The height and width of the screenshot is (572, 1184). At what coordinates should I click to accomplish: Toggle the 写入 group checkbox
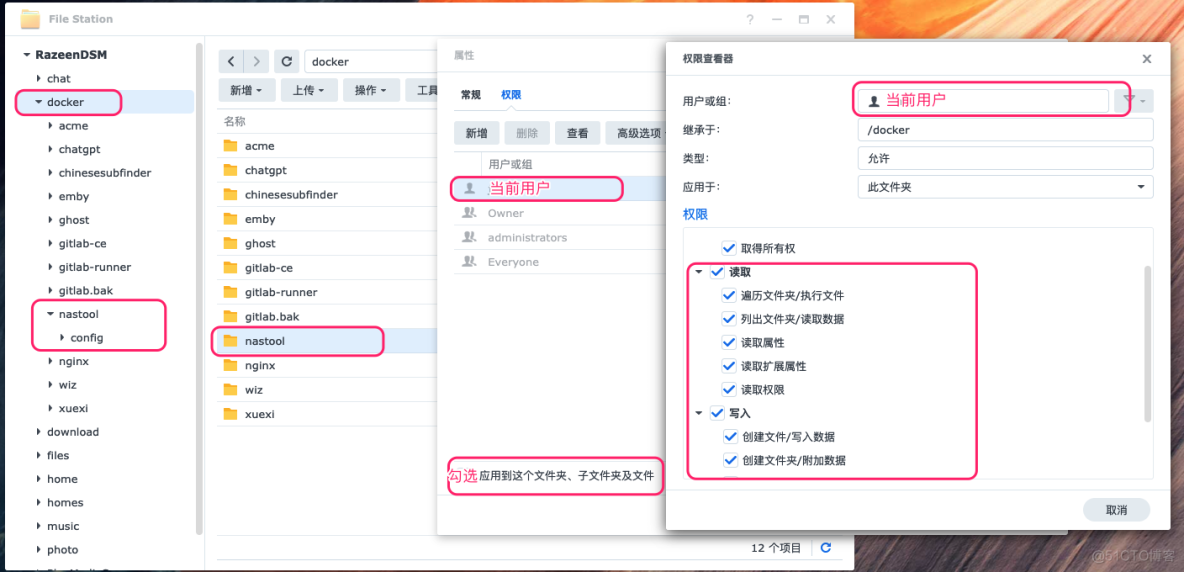pyautogui.click(x=717, y=413)
